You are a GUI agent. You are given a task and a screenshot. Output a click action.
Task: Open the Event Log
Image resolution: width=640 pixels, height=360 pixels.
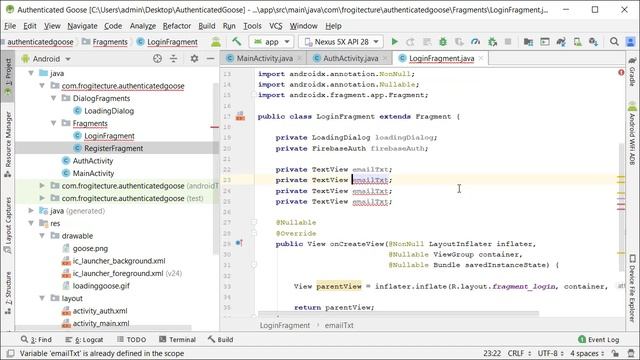click(599, 340)
